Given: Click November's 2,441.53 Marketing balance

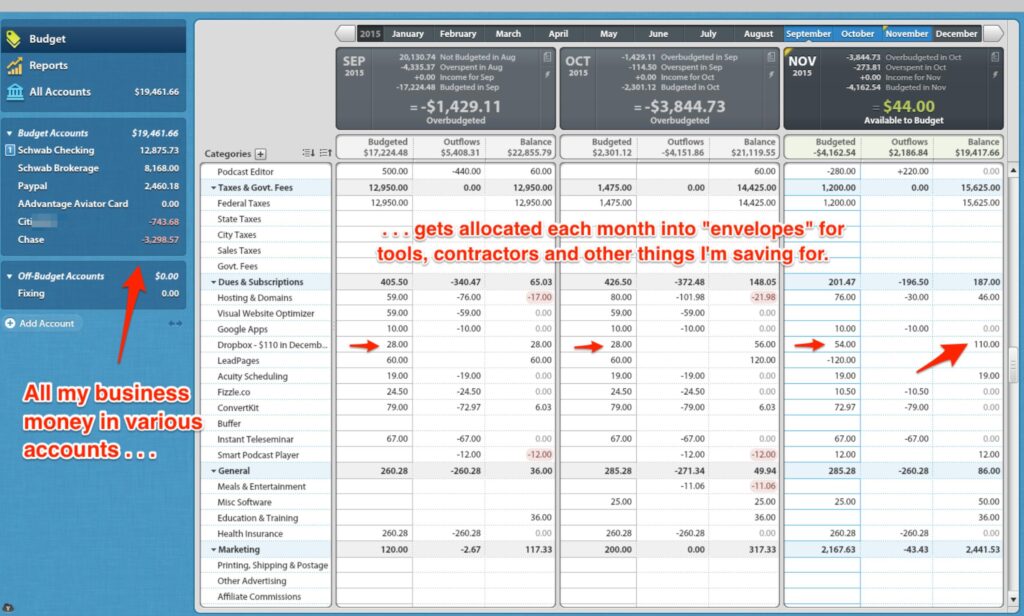Looking at the screenshot, I should click(x=982, y=550).
